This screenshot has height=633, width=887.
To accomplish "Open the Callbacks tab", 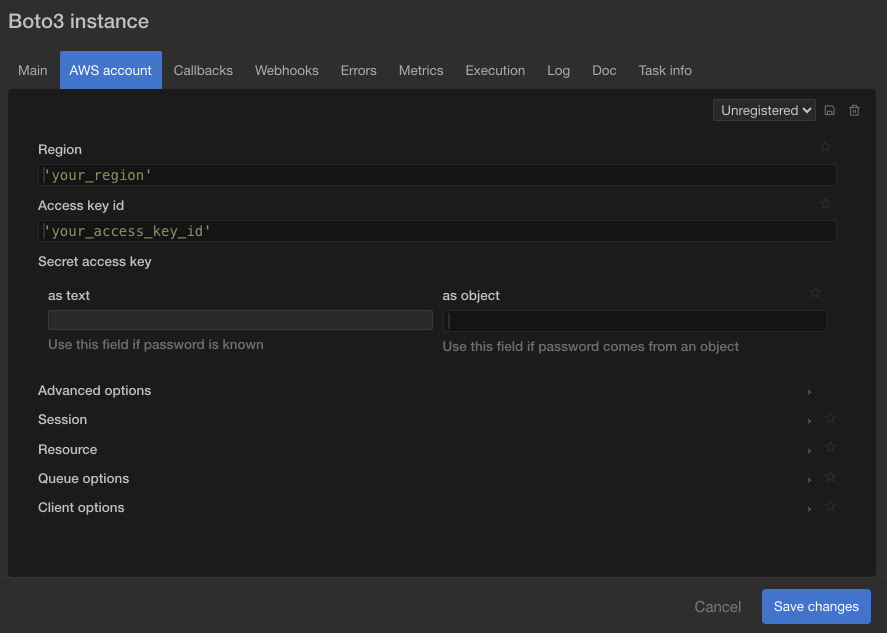I will 203,71.
